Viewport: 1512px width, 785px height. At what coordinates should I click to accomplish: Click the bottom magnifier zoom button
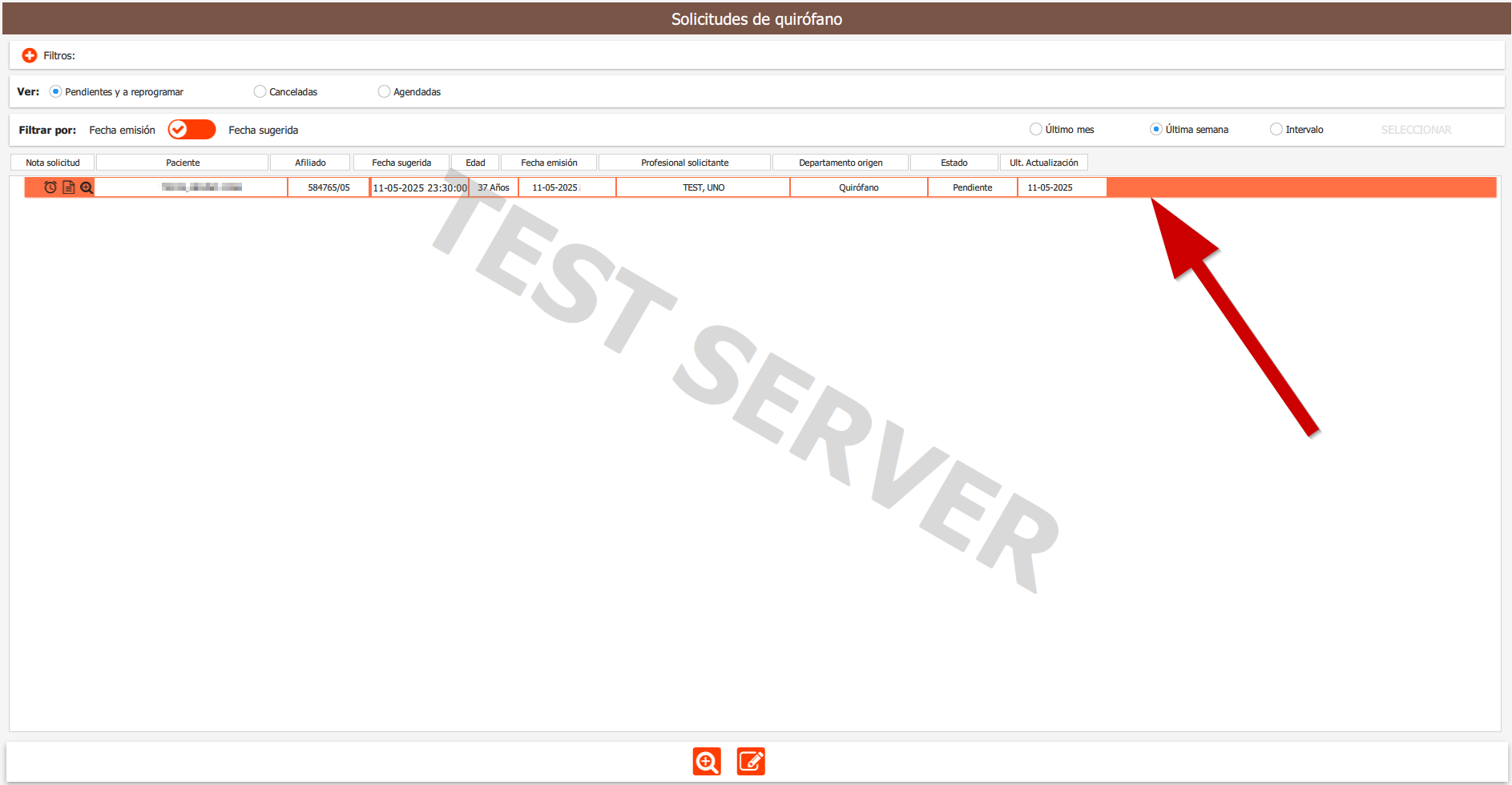tap(707, 761)
